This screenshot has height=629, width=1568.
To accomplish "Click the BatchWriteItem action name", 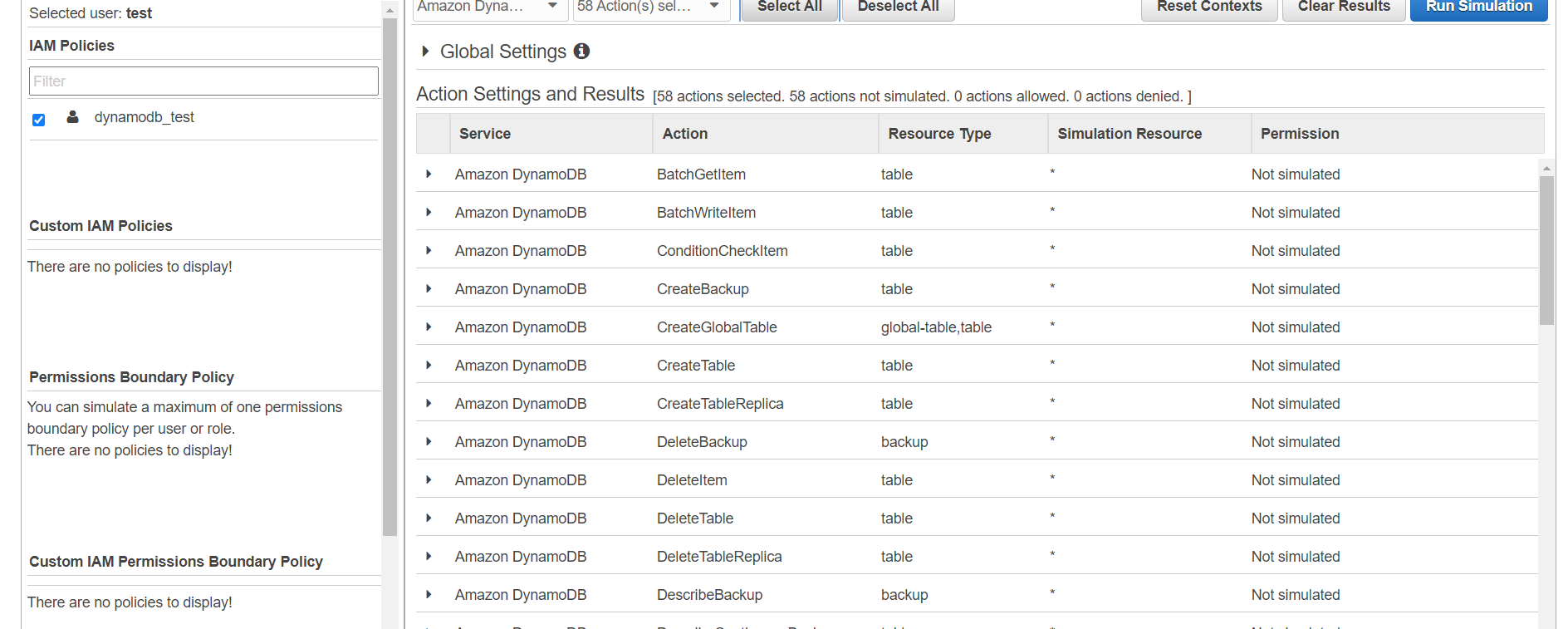I will (x=706, y=213).
